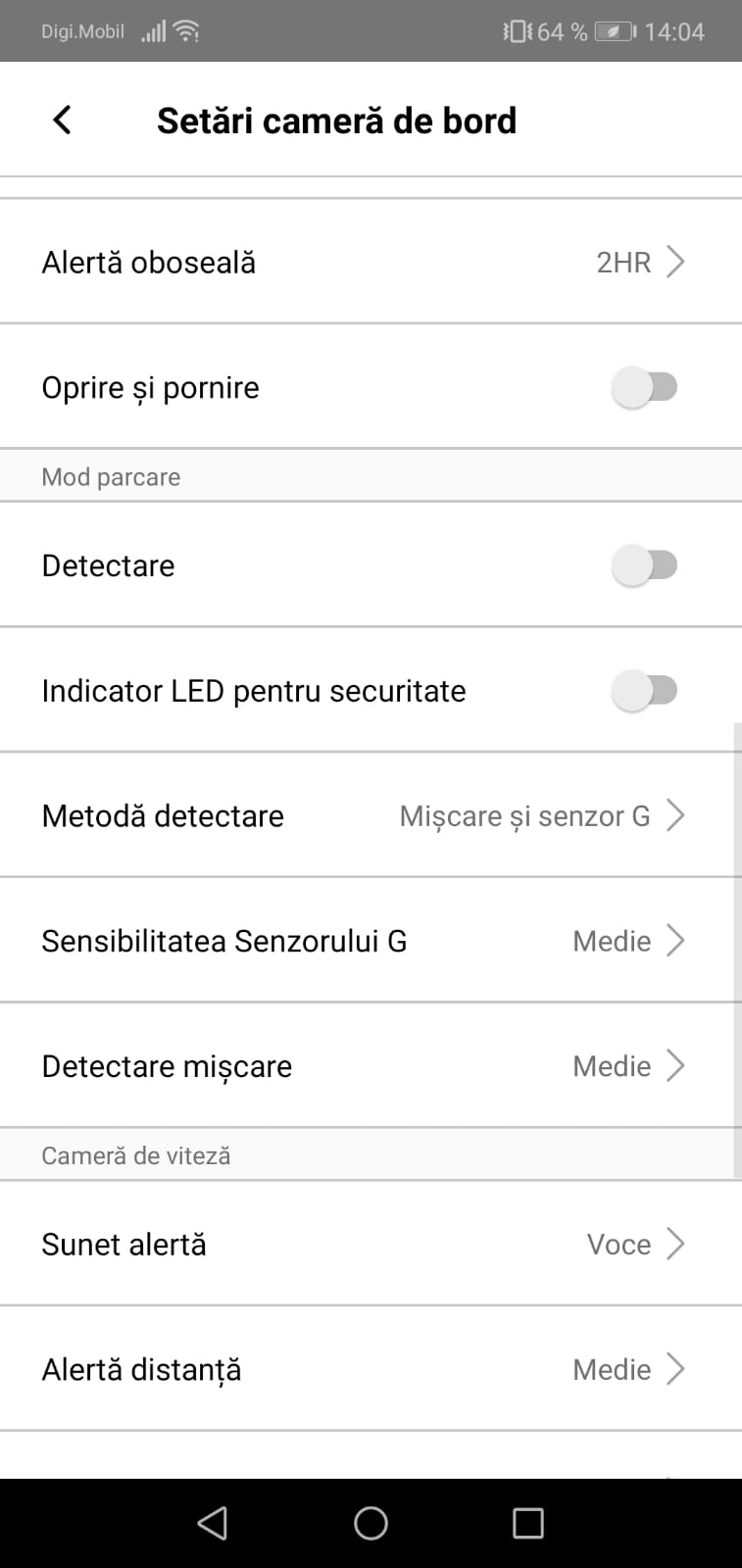Tap the battery icon in status bar
The width and height of the screenshot is (742, 1568).
pyautogui.click(x=615, y=32)
